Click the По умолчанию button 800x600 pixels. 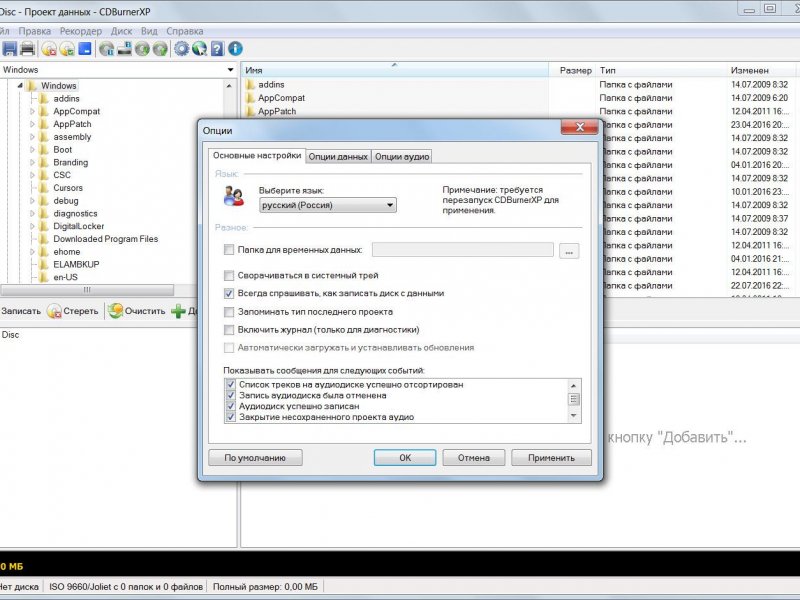pos(255,458)
